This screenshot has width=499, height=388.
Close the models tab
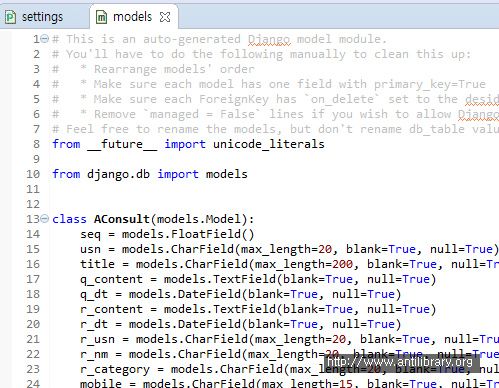165,17
